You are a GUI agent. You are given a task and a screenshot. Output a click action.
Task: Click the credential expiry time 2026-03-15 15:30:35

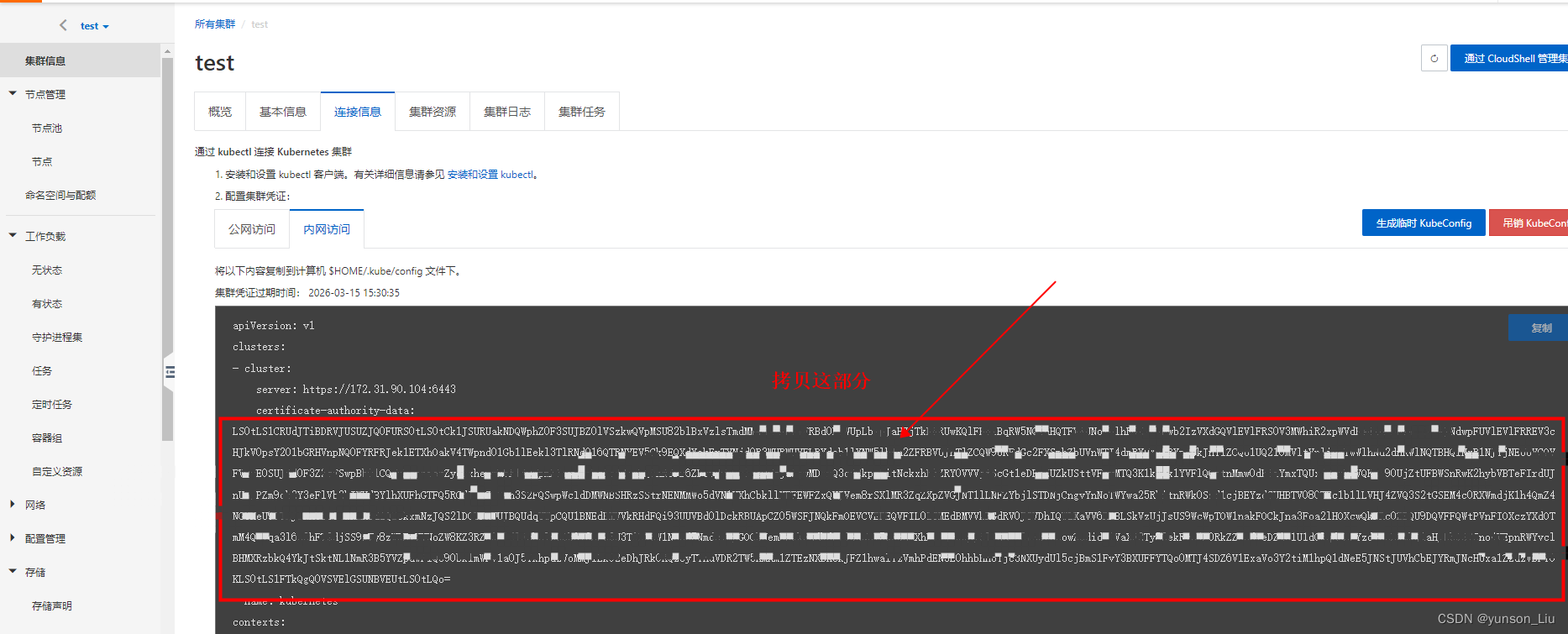(354, 293)
